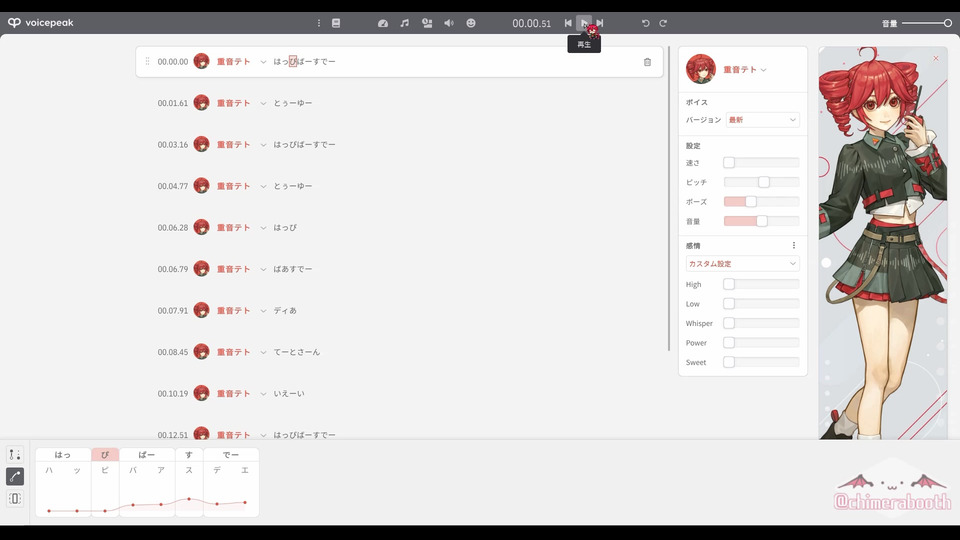Click the text ディあ on 00.07.91 line

point(285,311)
